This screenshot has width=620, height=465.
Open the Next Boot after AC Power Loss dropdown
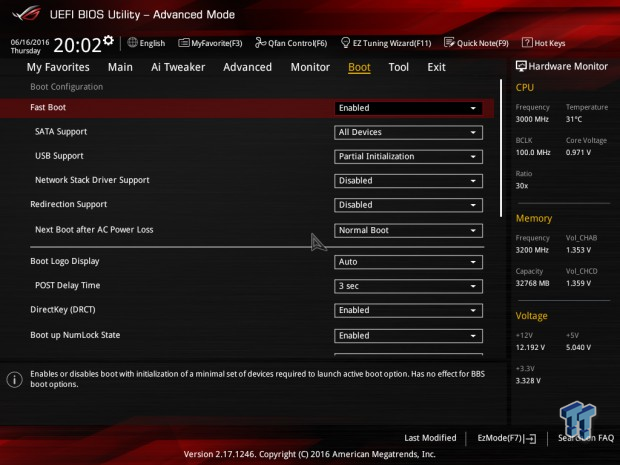coord(408,231)
